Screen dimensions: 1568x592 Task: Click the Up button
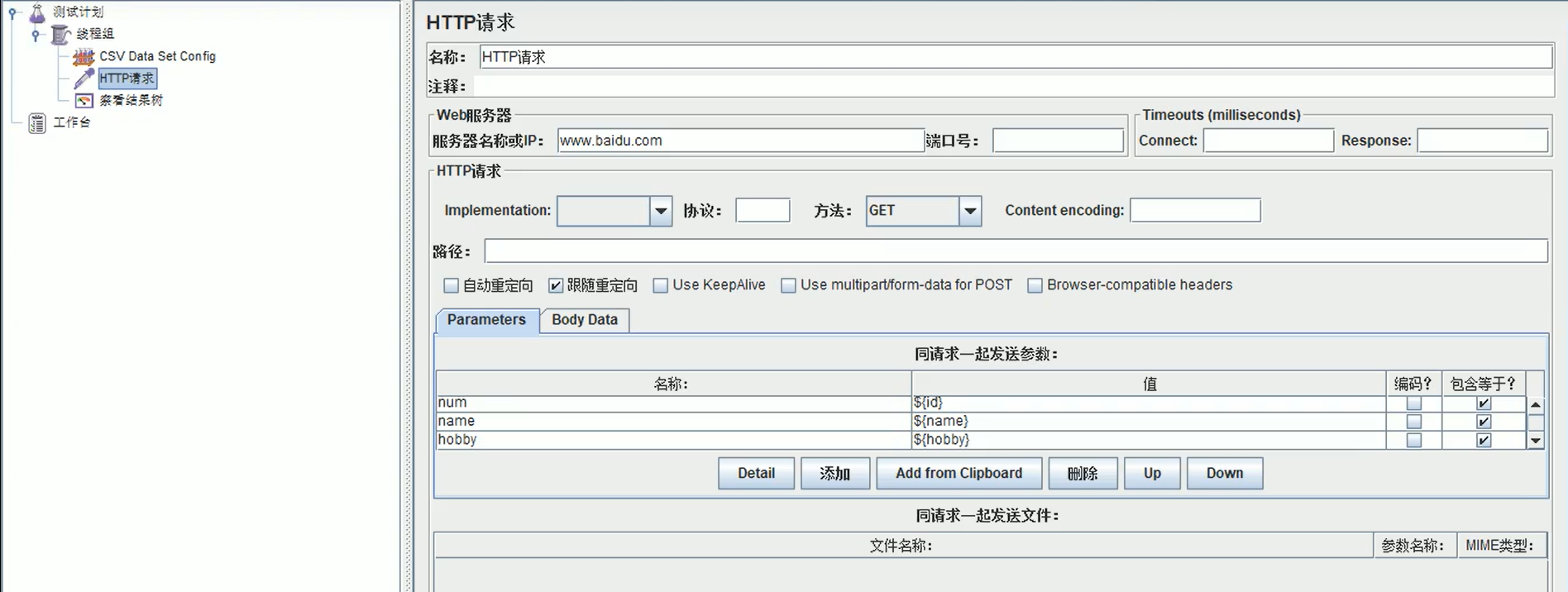(1152, 473)
